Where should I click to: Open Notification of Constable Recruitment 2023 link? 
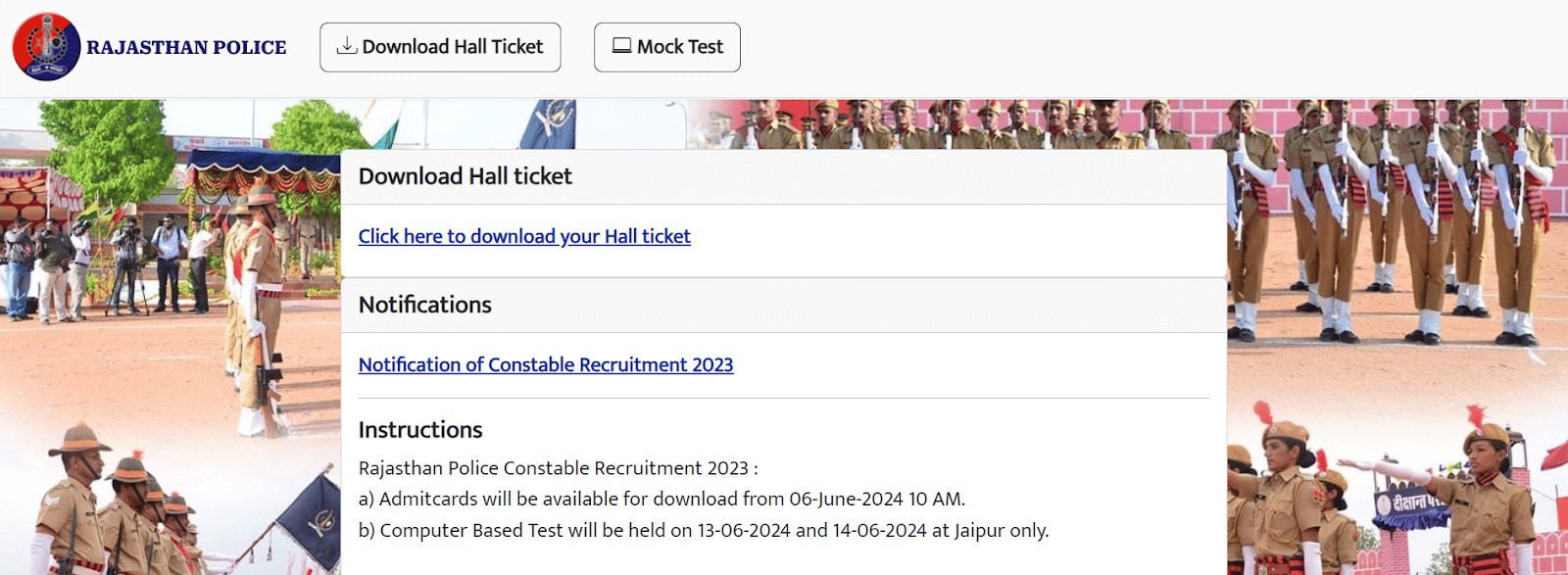point(546,364)
